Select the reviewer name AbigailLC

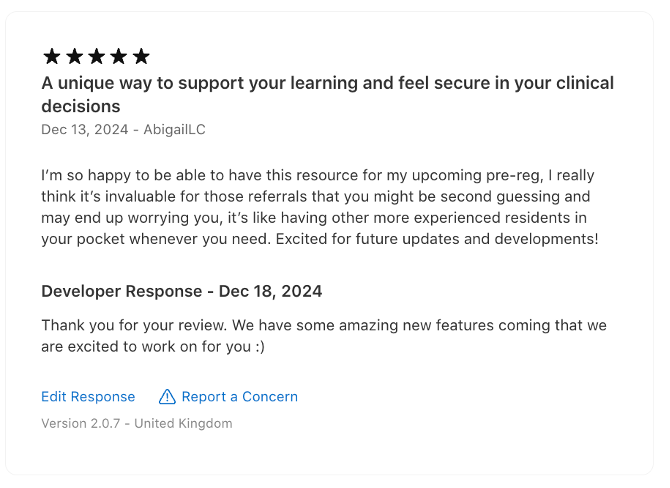(x=174, y=130)
